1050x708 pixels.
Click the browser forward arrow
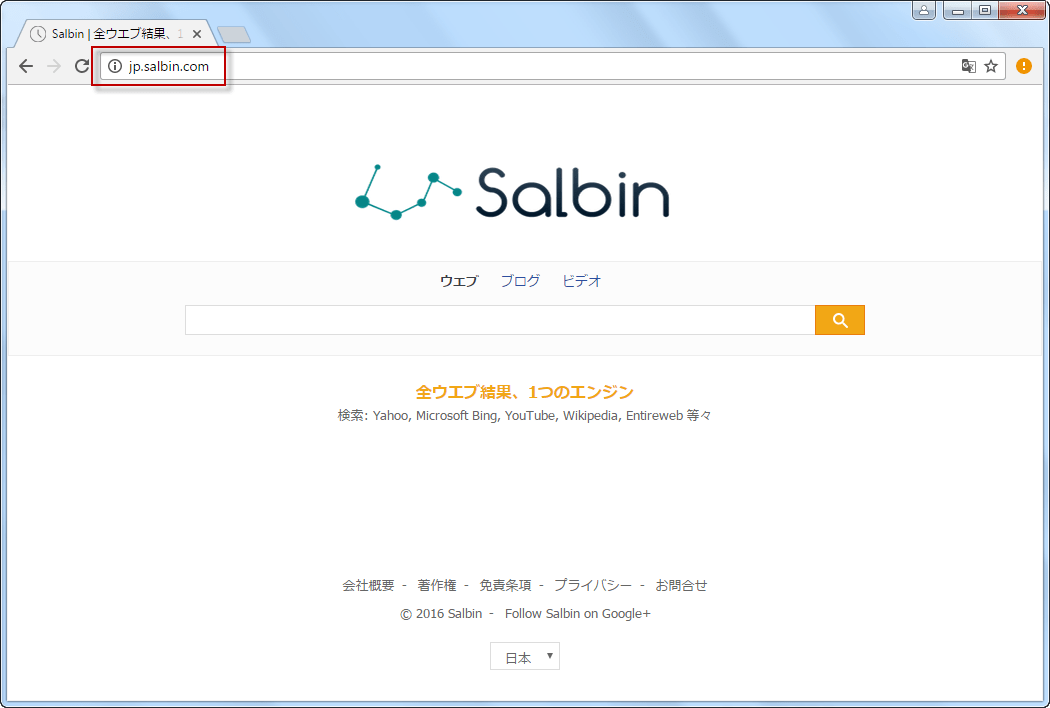54,66
